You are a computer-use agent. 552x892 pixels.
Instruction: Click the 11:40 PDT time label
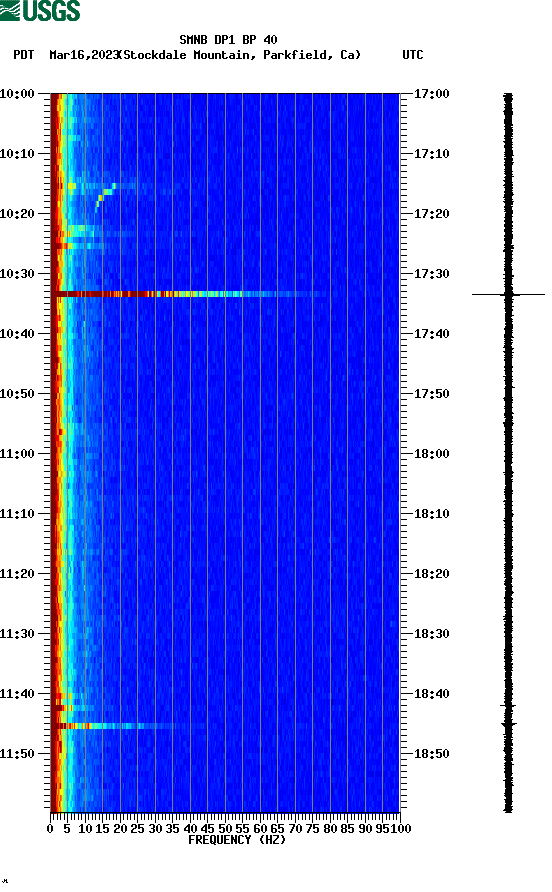[17, 694]
